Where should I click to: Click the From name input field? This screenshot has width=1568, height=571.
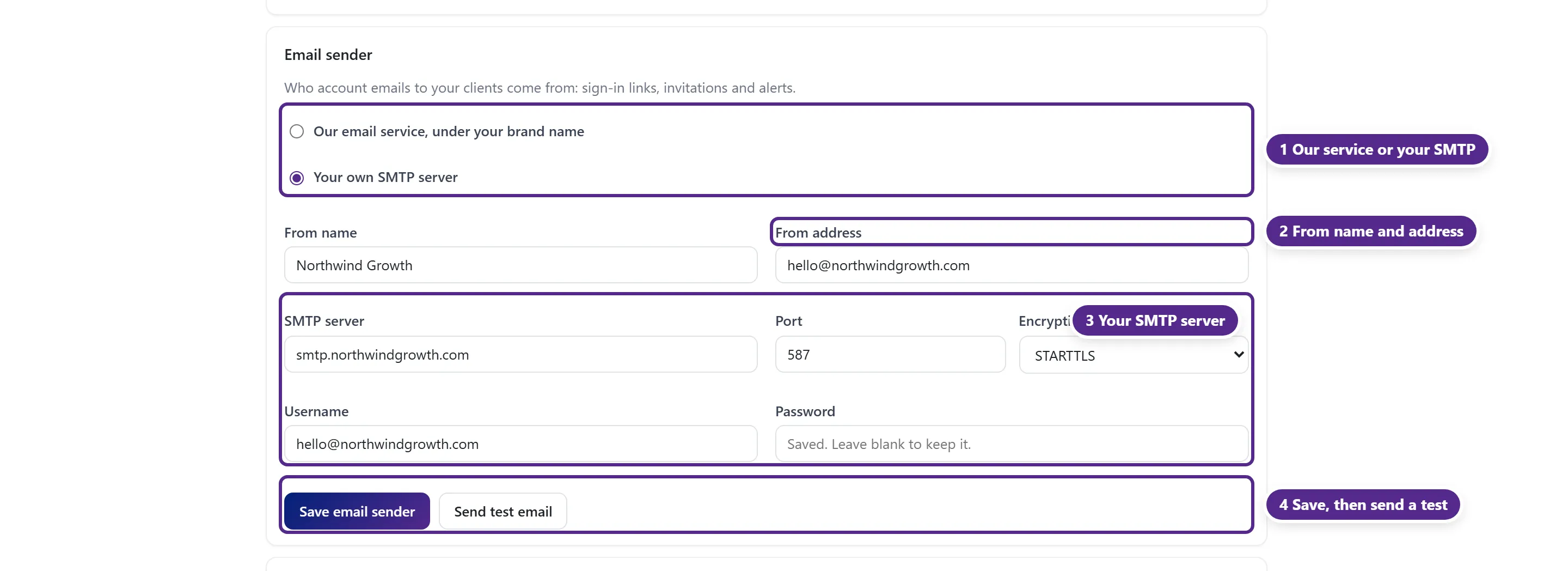520,265
